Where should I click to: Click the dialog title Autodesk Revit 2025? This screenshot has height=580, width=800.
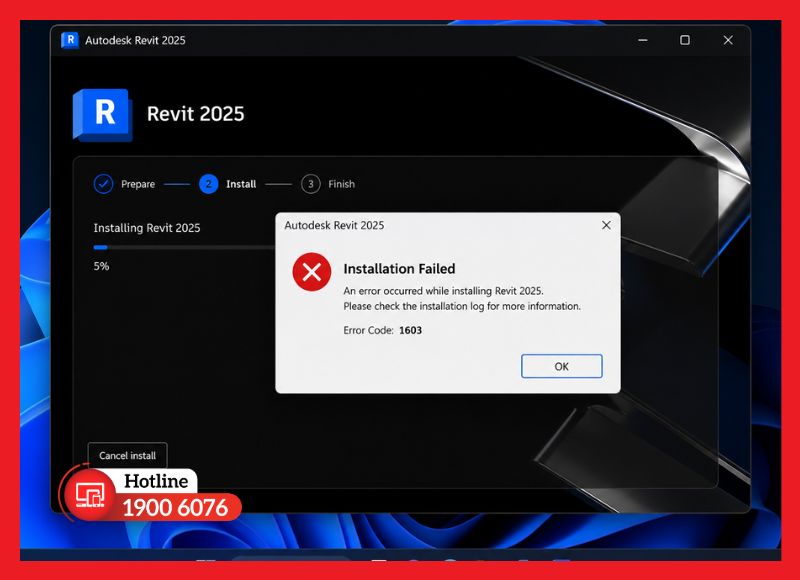(x=334, y=225)
